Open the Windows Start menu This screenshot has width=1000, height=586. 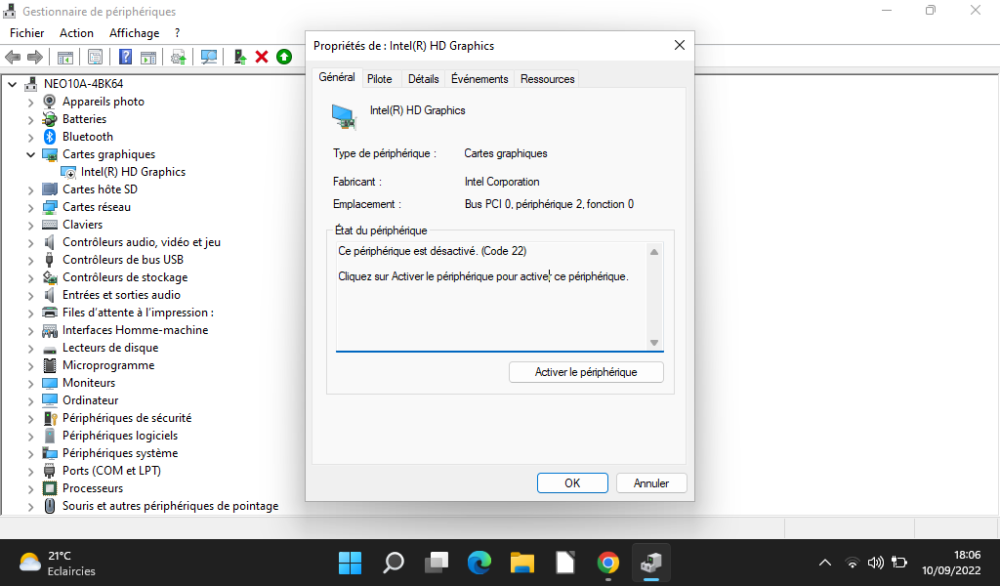pyautogui.click(x=349, y=563)
